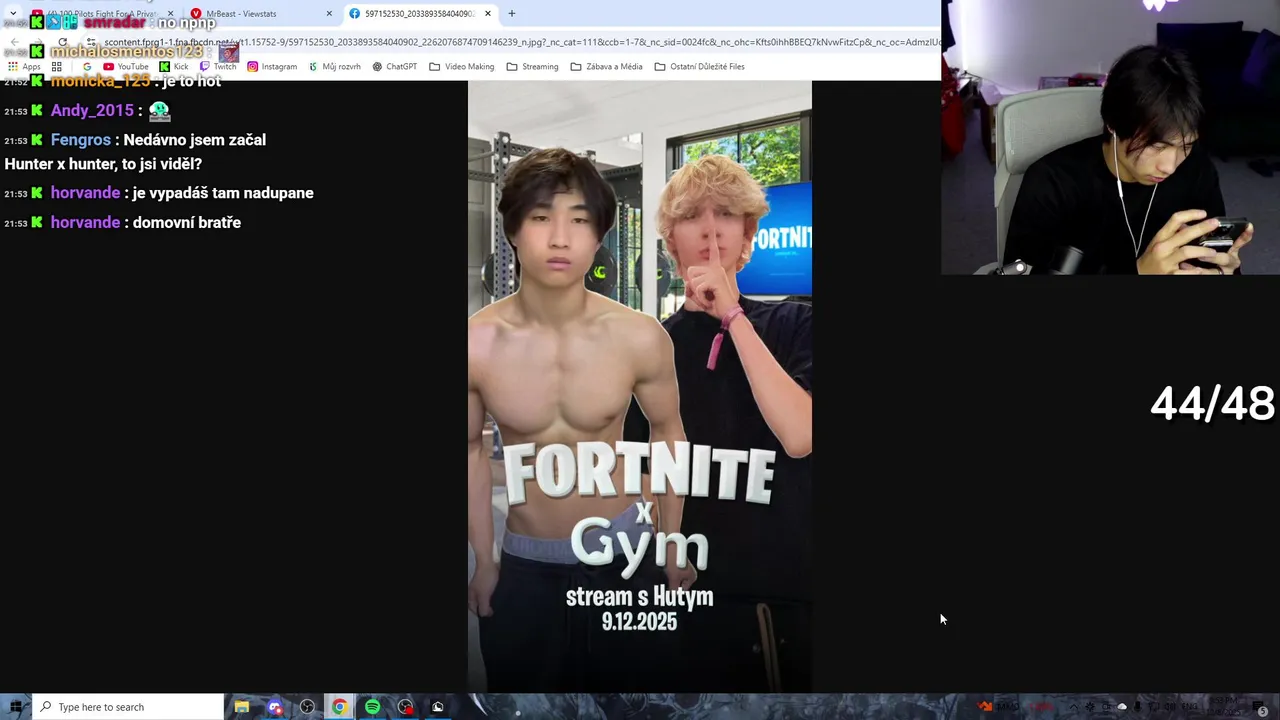The height and width of the screenshot is (720, 1280).
Task: Click username Andy_2015 in chat
Action: (x=92, y=111)
